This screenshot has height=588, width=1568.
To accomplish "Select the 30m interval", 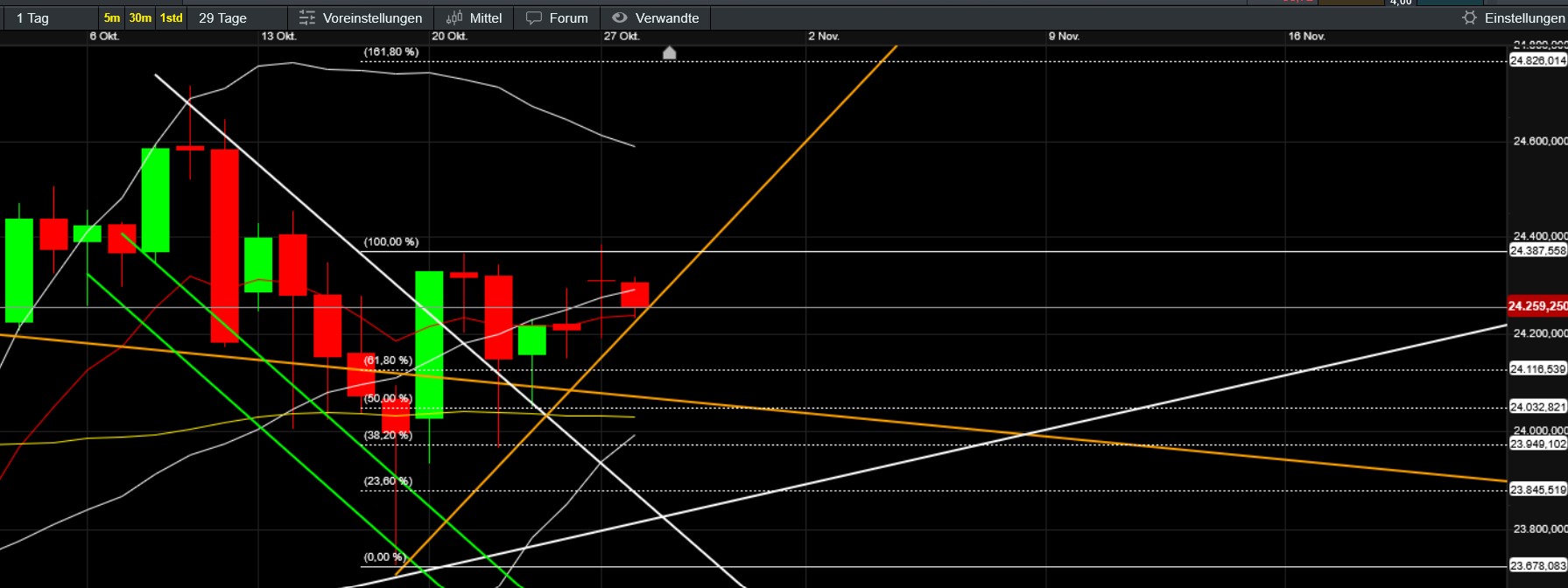I will pyautogui.click(x=140, y=17).
